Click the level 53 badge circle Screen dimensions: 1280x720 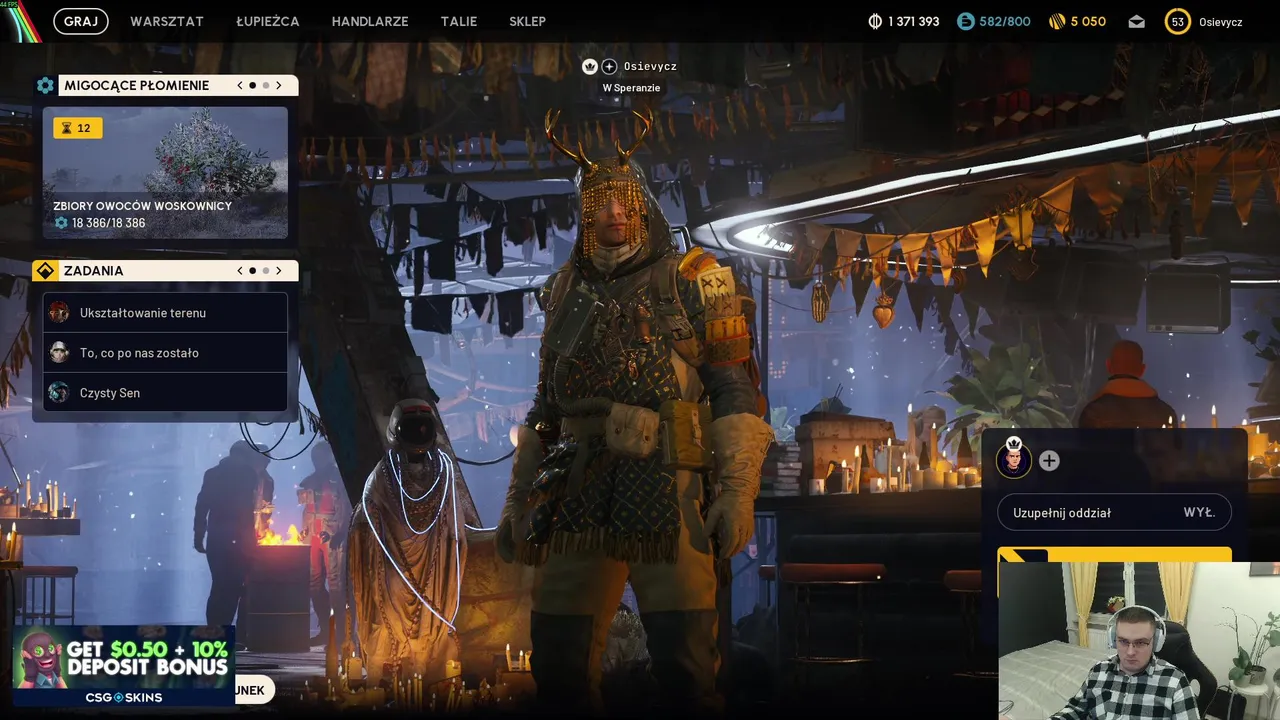[1178, 21]
